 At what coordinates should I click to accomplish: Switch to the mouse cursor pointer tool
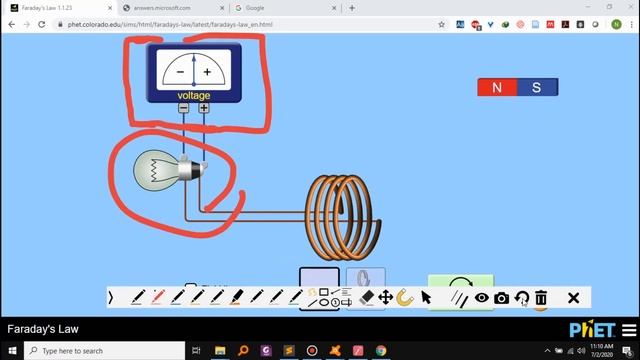pos(426,298)
